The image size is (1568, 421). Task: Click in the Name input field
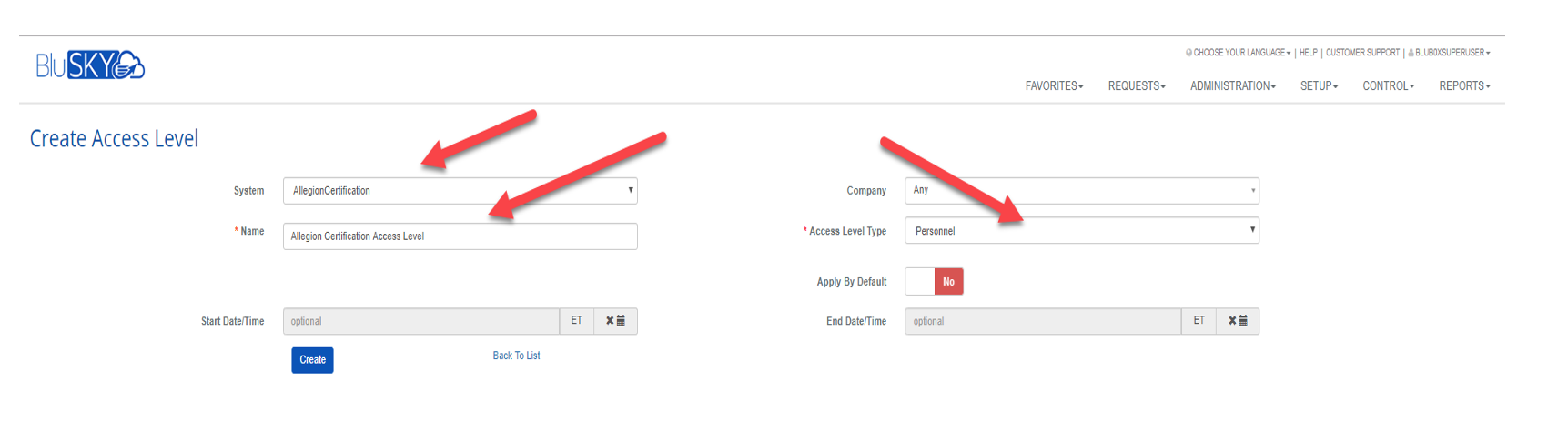[x=460, y=236]
